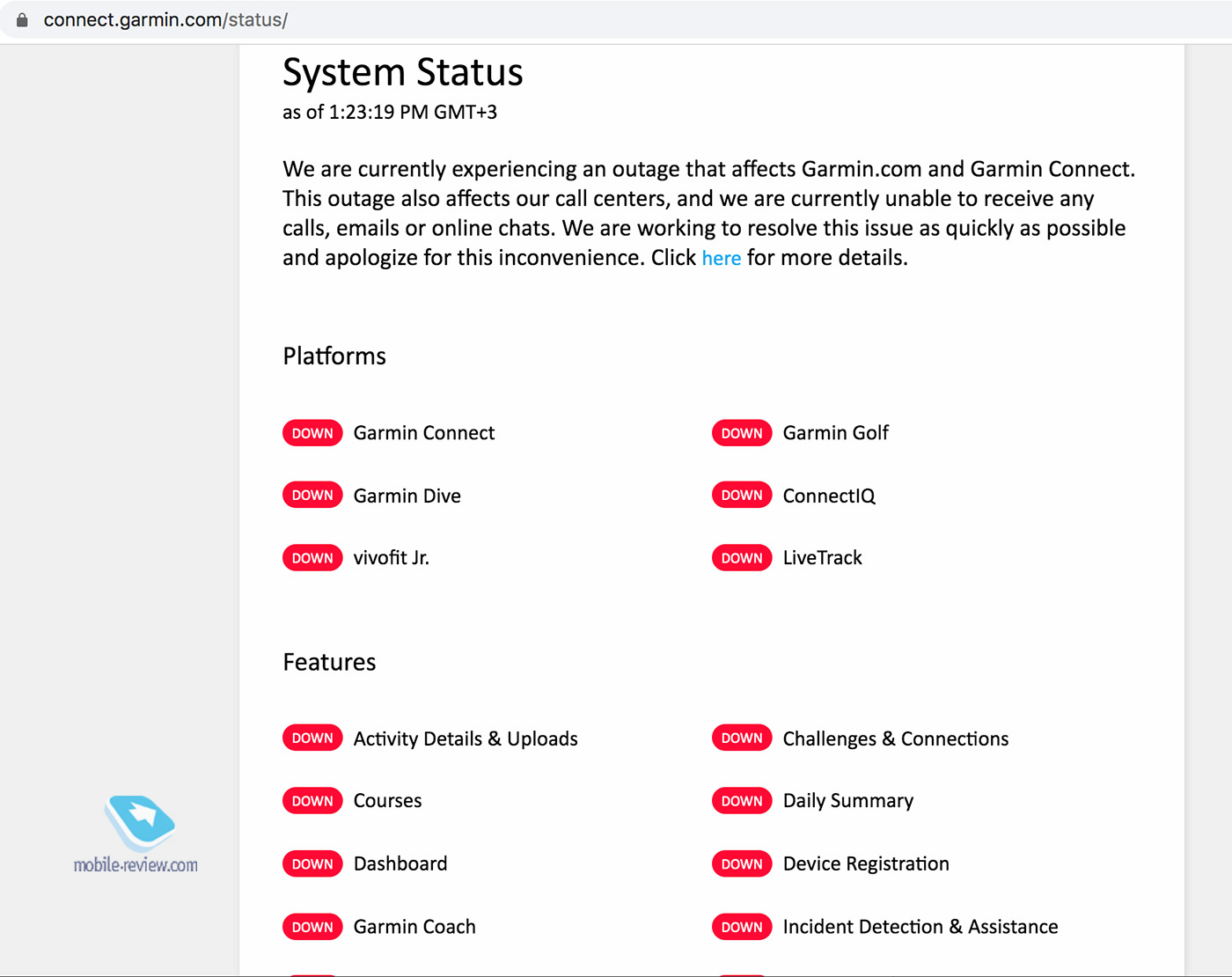
Task: Click the Challenges & Connections label
Action: point(896,738)
